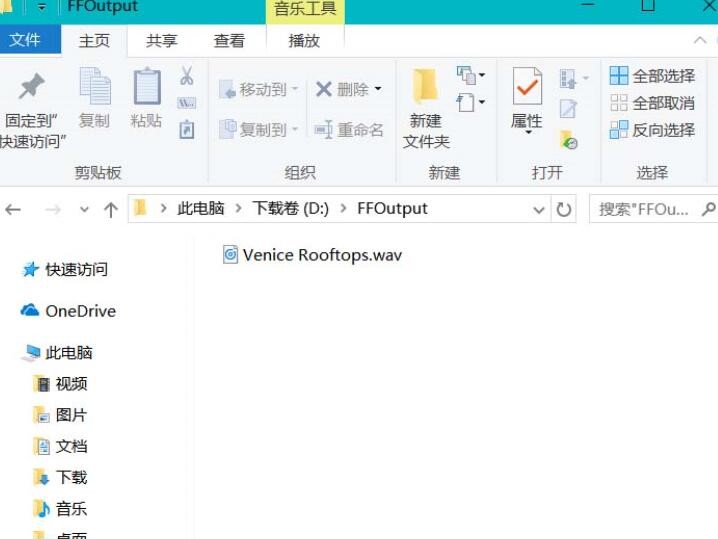Click the search magnifier icon
This screenshot has width=718, height=539.
pos(708,209)
